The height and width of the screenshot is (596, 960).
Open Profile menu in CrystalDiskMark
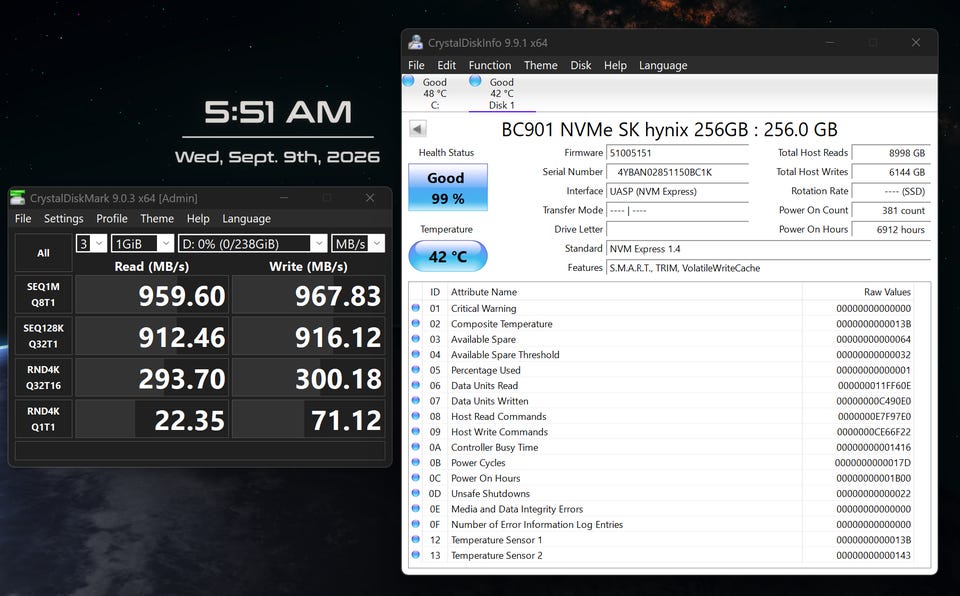pos(111,218)
